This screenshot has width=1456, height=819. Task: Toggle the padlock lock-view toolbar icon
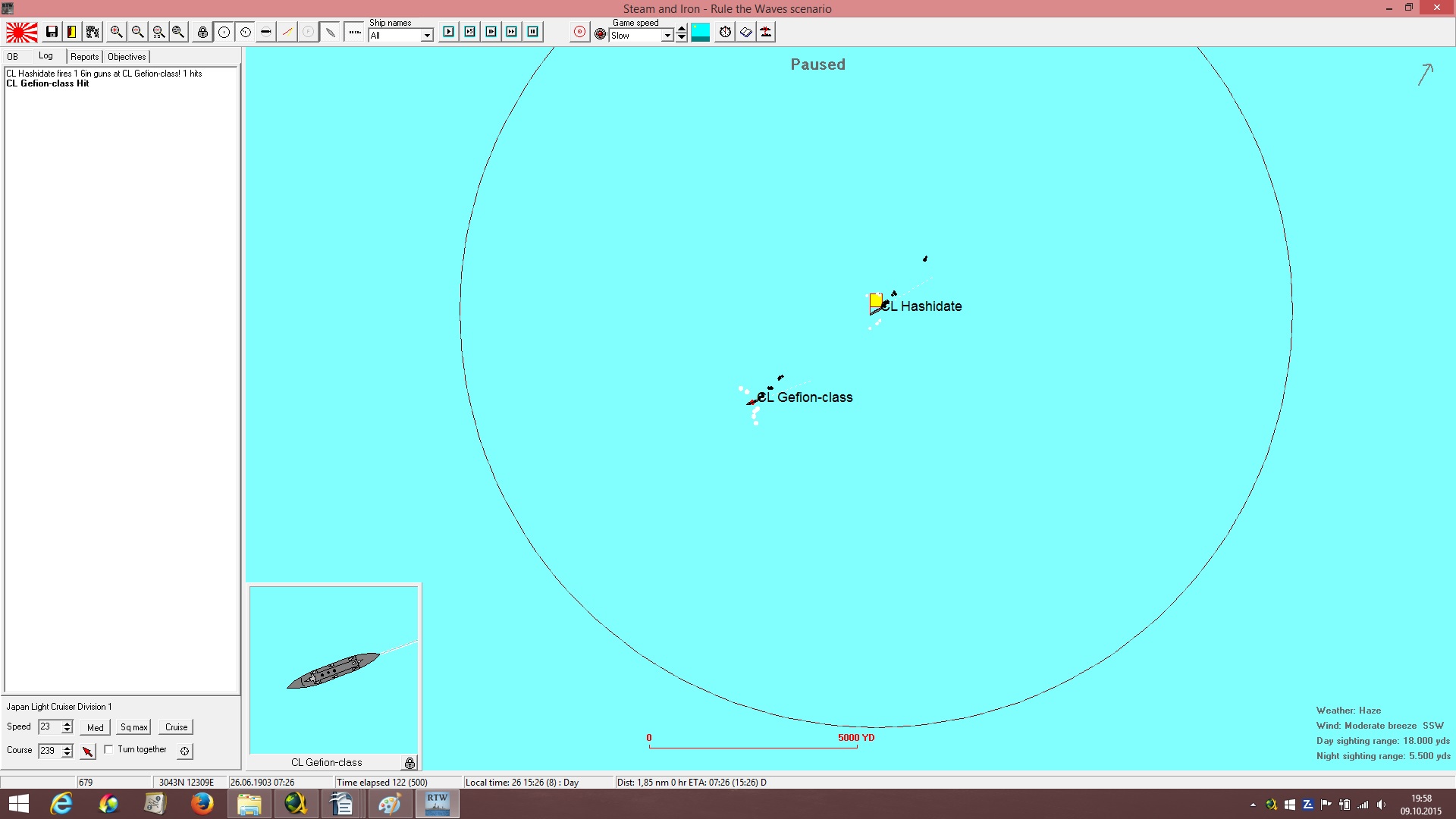[x=202, y=32]
